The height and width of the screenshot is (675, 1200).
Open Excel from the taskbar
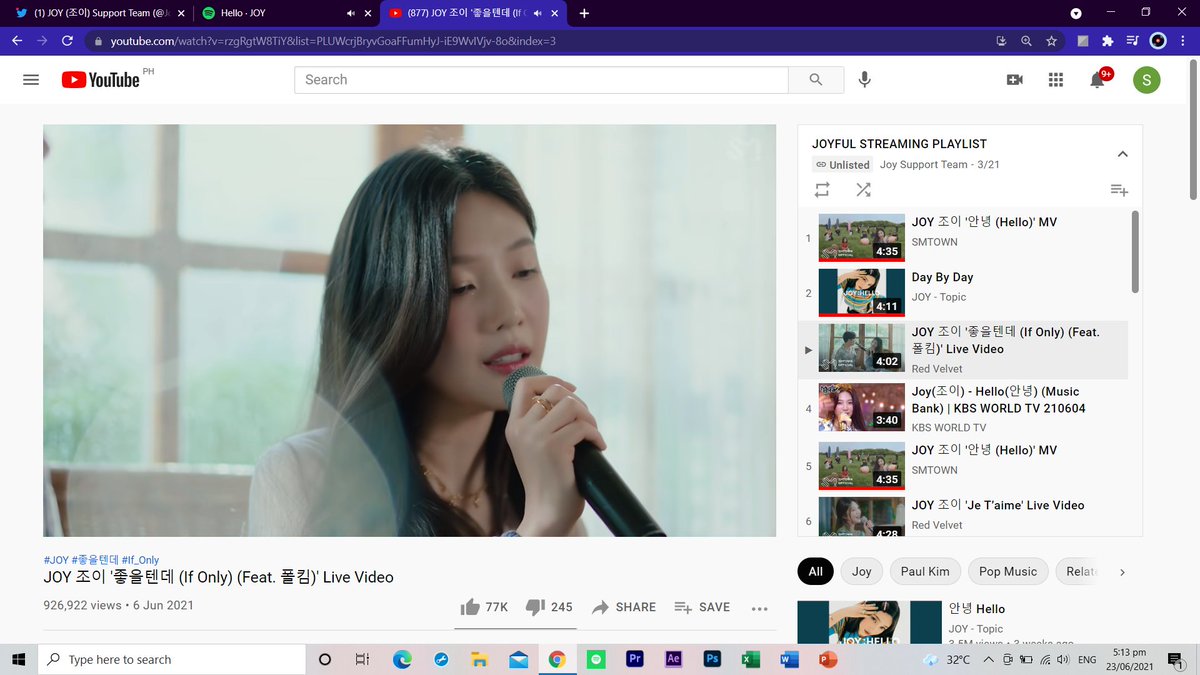point(750,659)
